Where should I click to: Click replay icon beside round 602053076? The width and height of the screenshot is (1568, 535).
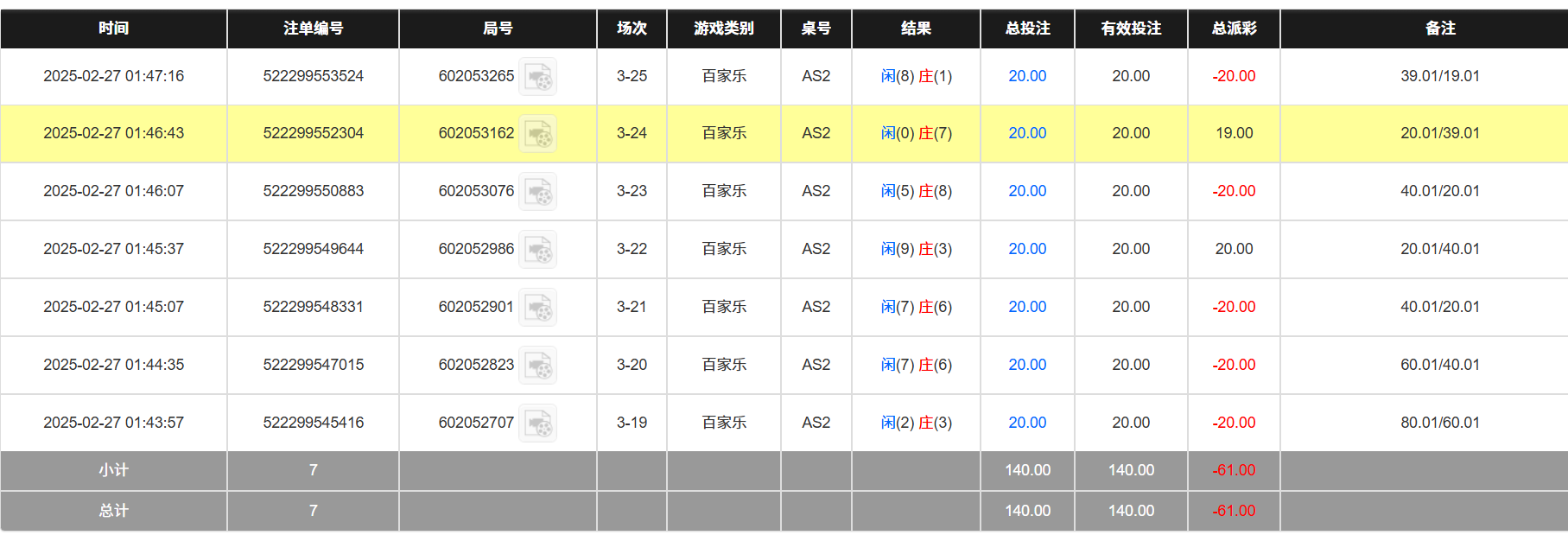pos(537,192)
